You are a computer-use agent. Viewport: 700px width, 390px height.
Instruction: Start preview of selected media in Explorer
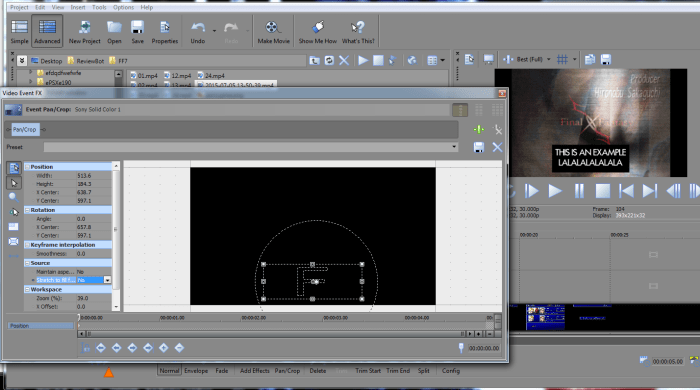(363, 60)
